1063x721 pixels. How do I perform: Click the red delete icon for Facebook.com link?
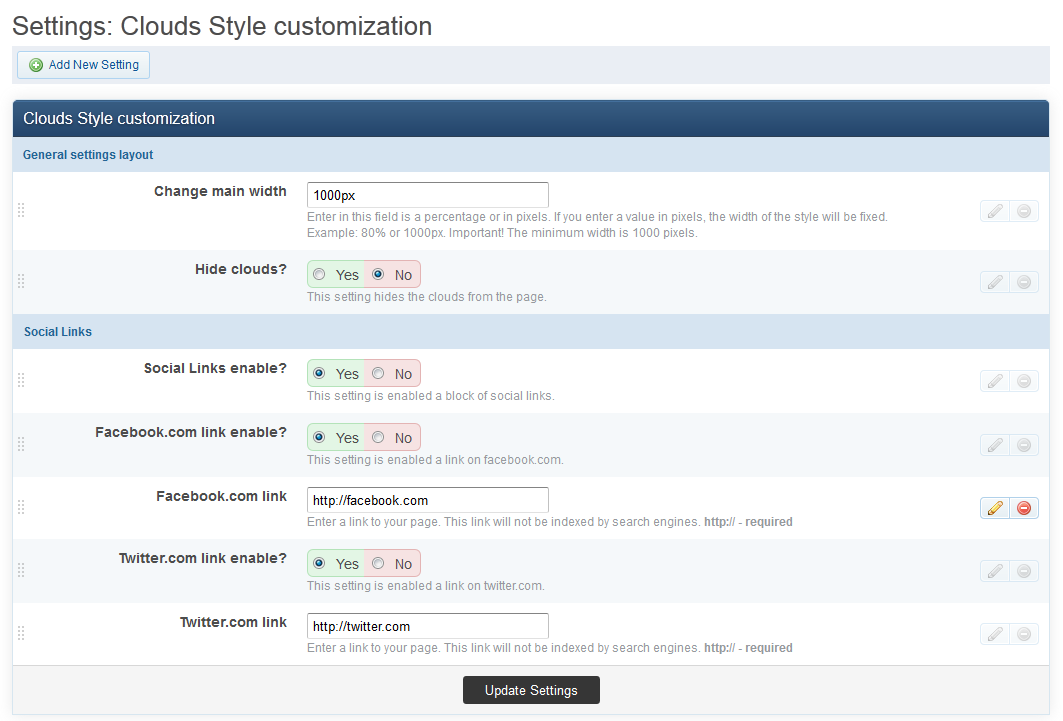click(x=1024, y=508)
